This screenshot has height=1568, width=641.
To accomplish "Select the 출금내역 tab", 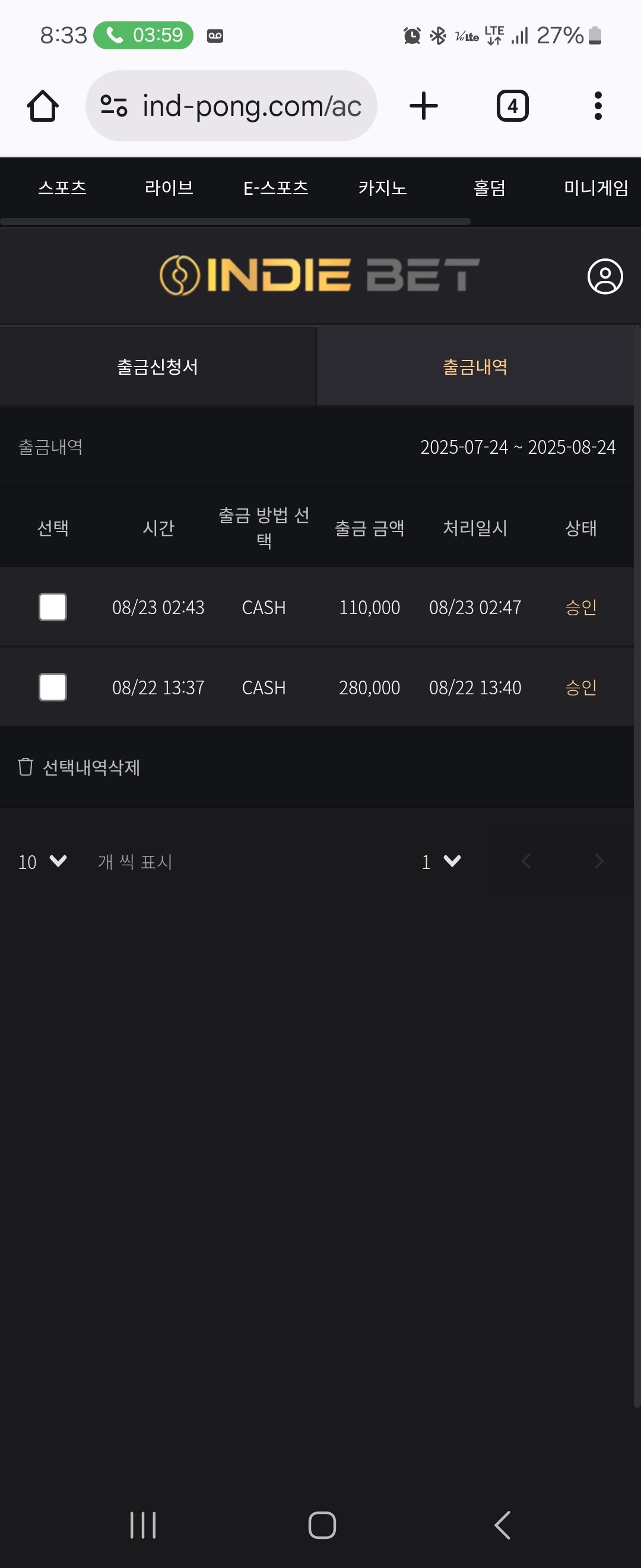I will pos(475,366).
